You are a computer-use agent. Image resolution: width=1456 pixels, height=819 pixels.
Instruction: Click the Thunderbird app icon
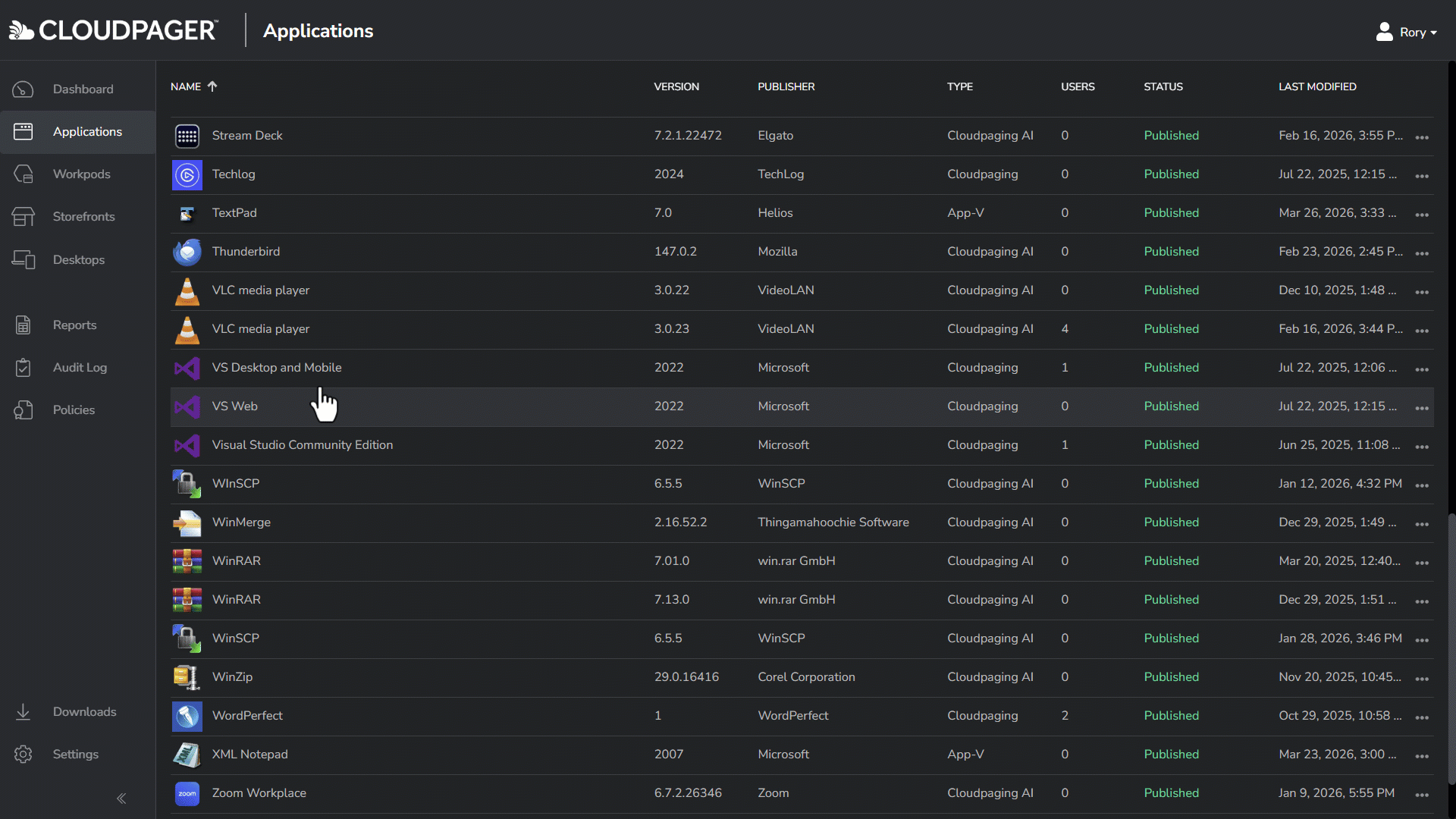187,252
